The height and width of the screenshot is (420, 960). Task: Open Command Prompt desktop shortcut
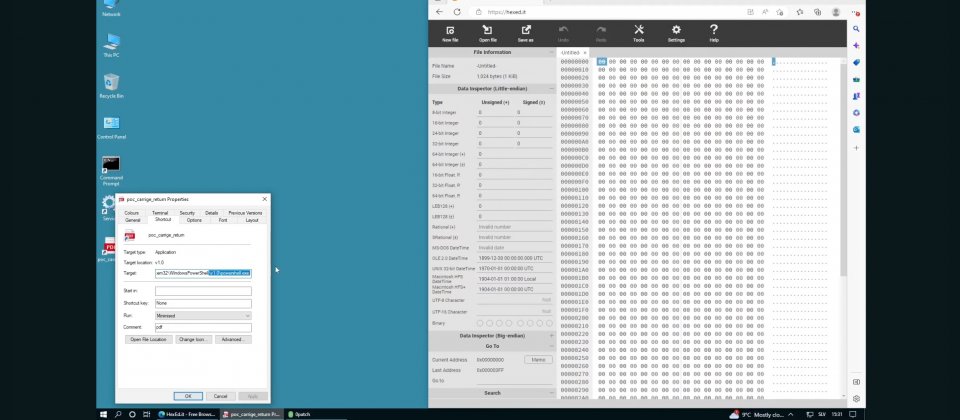tap(111, 168)
